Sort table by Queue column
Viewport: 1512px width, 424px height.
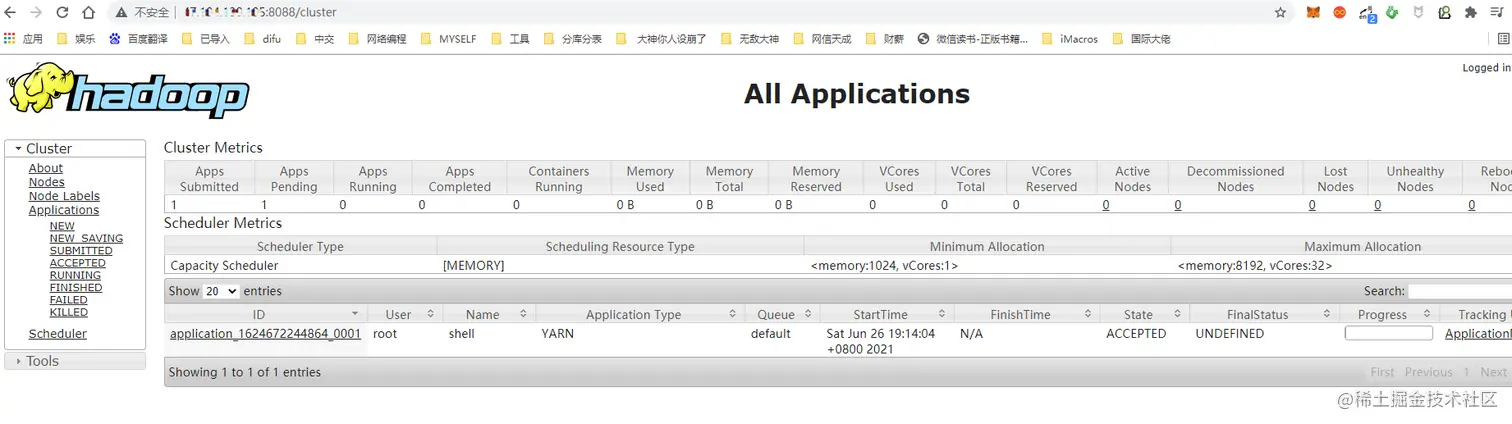click(783, 314)
